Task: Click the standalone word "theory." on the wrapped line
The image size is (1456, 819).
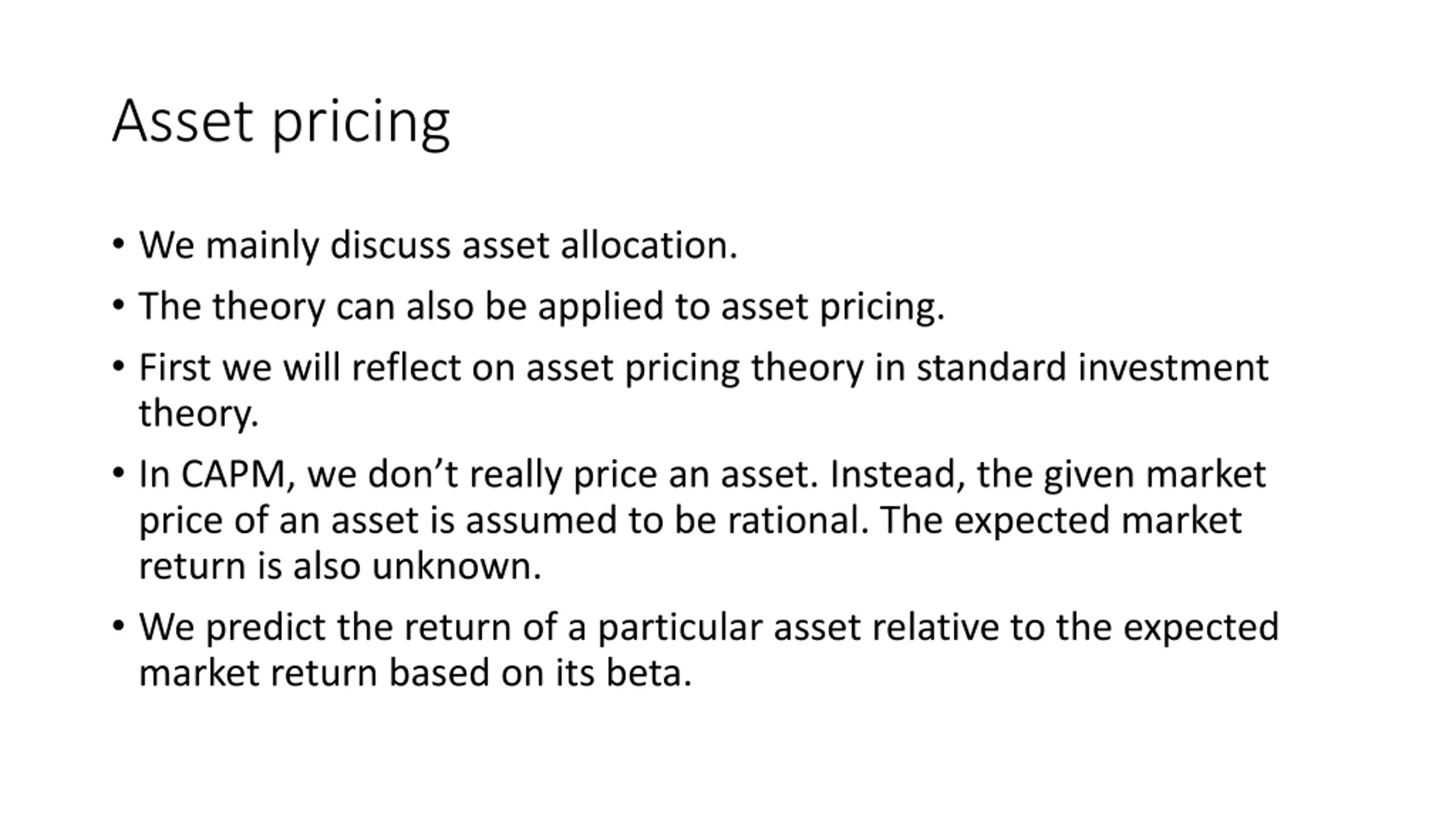Action: (x=199, y=413)
